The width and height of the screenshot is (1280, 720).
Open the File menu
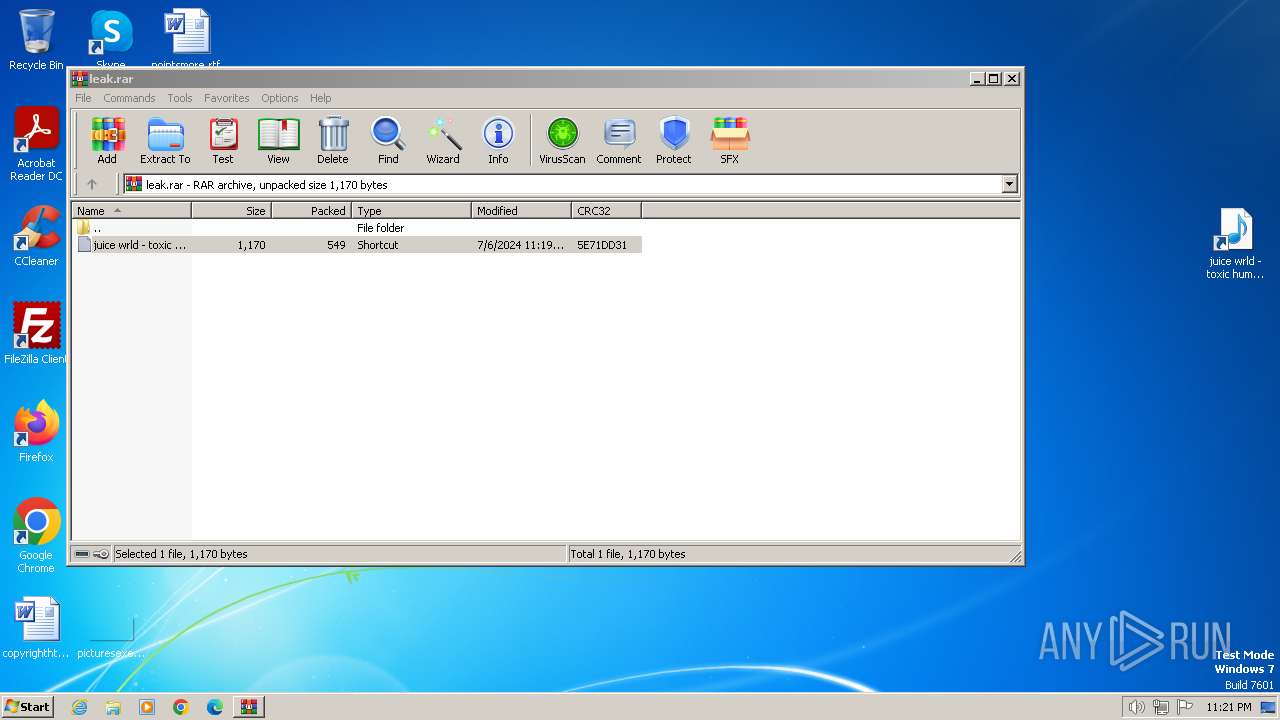pos(83,98)
